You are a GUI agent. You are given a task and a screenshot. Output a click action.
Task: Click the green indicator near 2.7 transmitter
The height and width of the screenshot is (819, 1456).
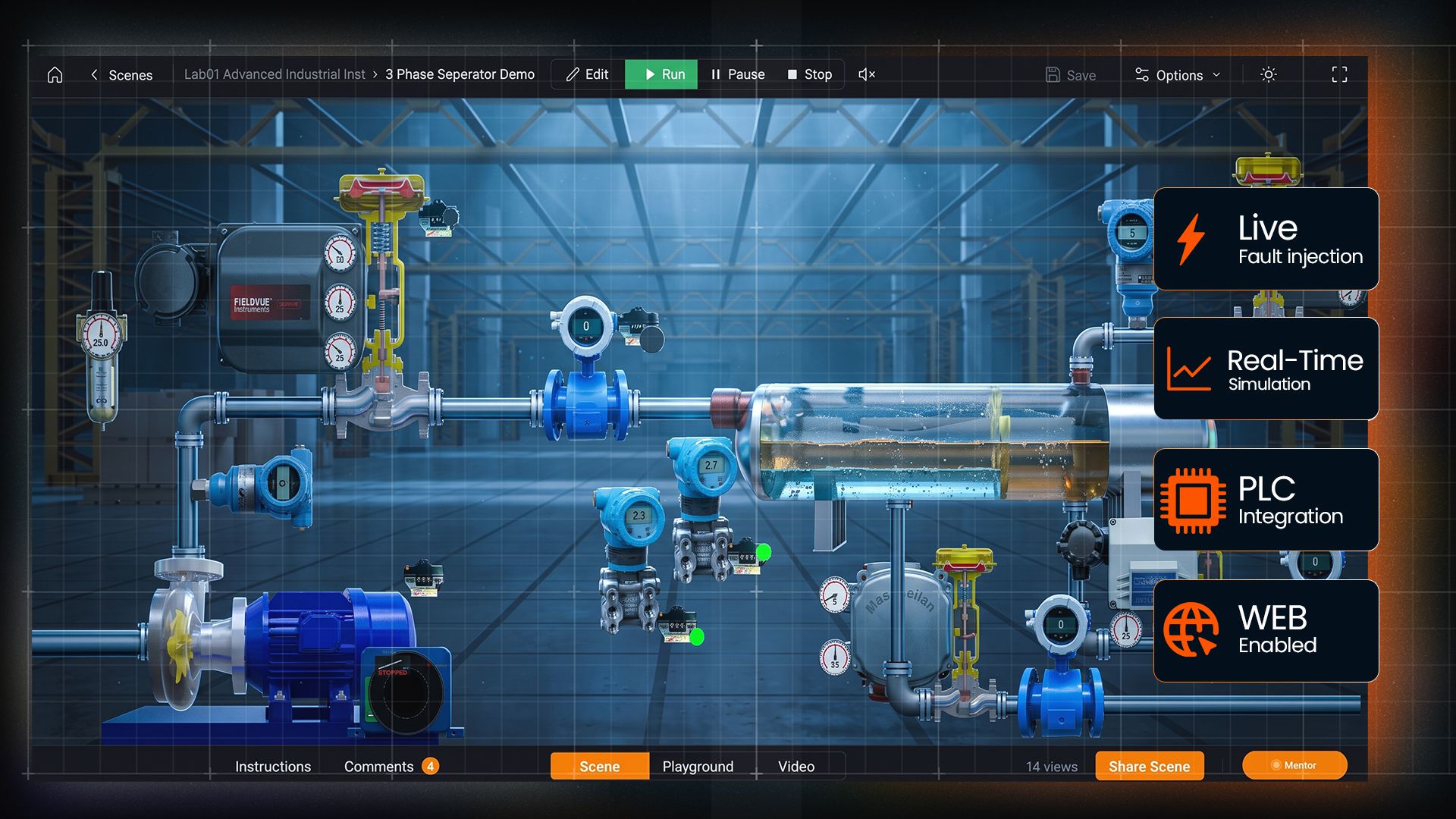pyautogui.click(x=764, y=552)
